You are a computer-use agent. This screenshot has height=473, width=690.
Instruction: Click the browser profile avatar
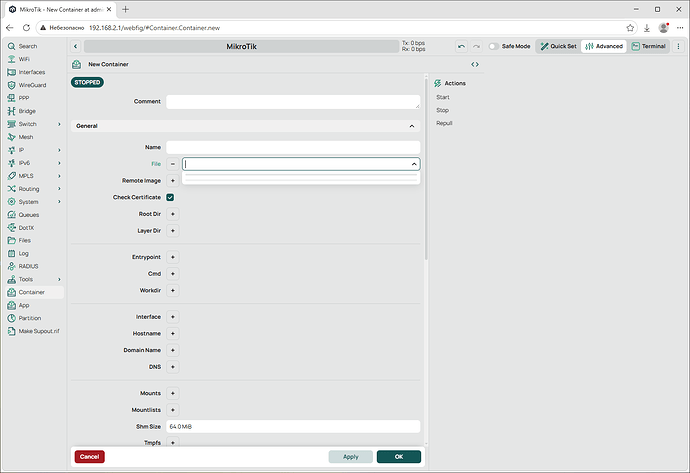click(664, 28)
